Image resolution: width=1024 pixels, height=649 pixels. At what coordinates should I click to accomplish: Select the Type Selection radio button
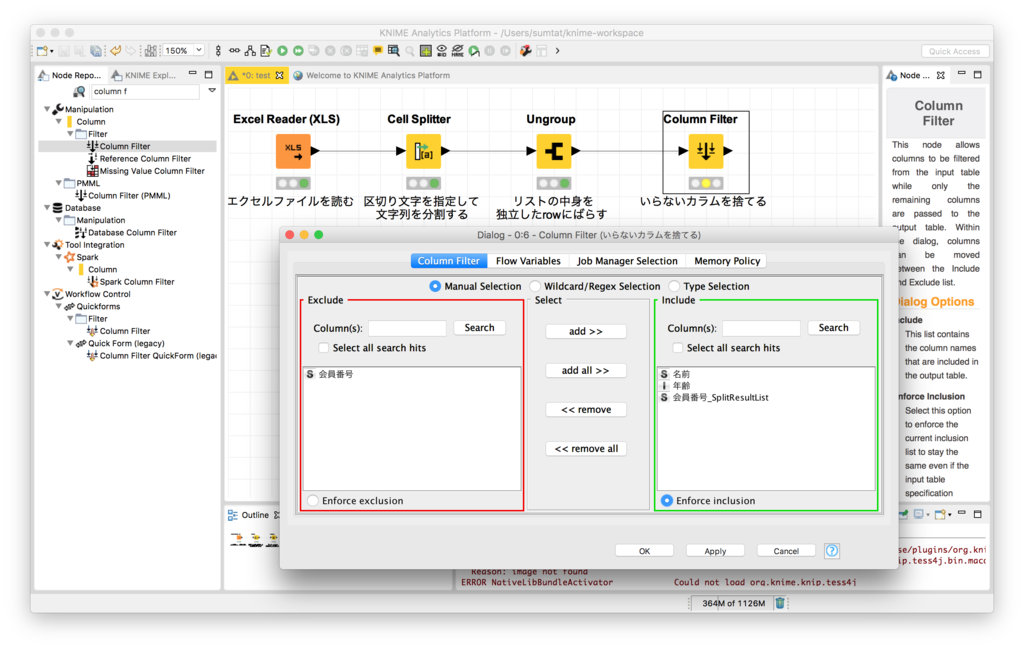pyautogui.click(x=674, y=286)
